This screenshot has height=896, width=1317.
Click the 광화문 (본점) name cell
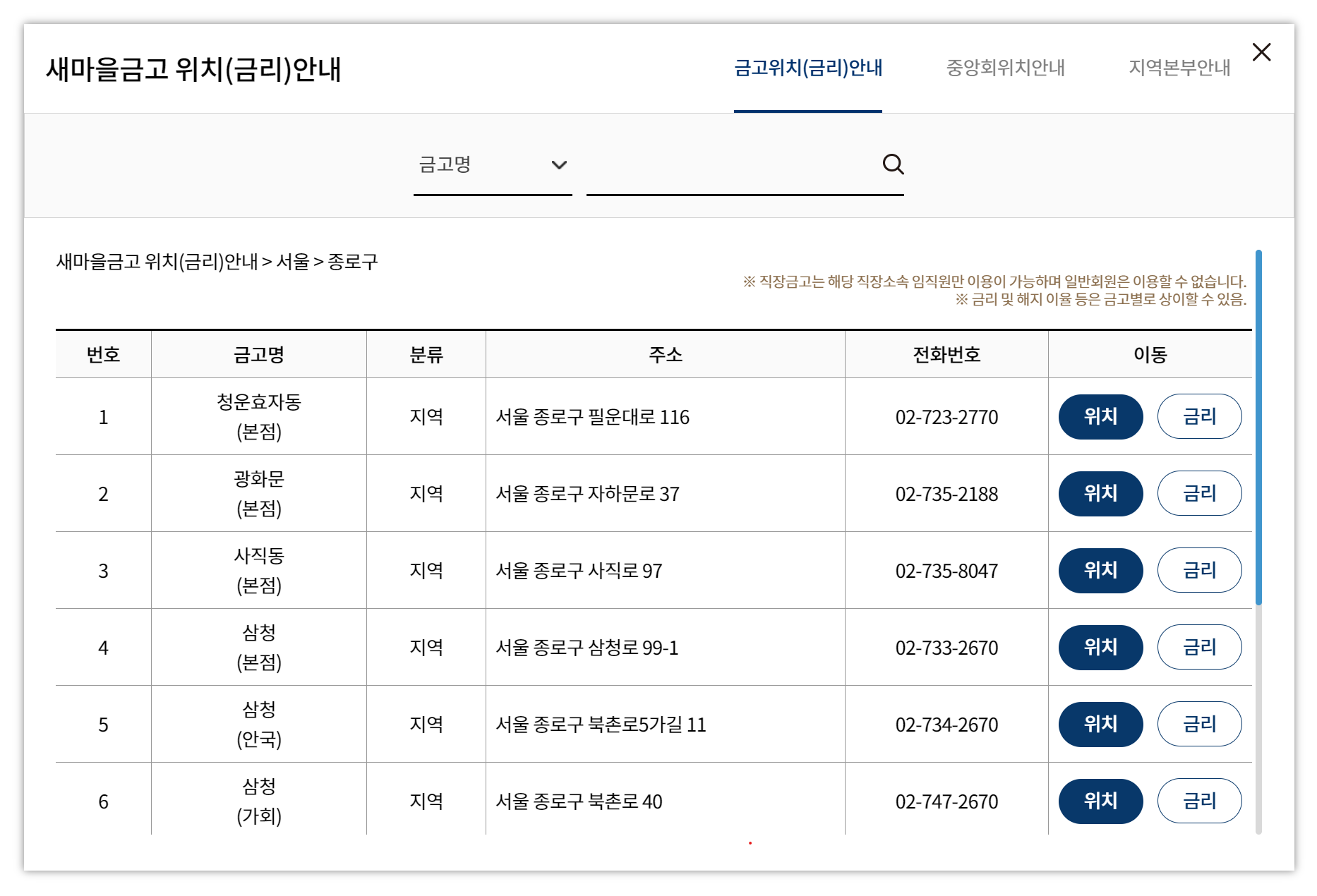tap(259, 494)
